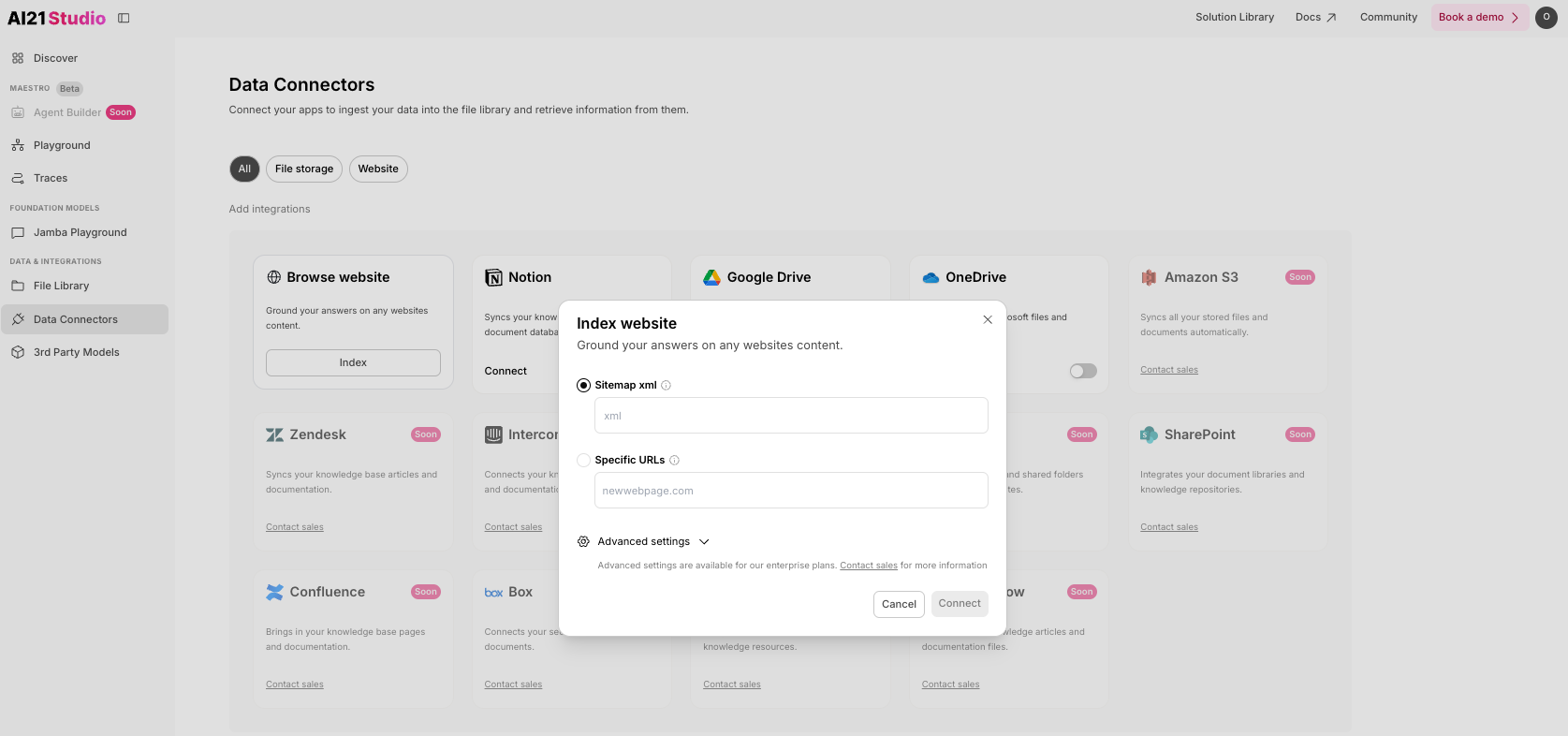This screenshot has width=1568, height=736.
Task: Click the 3rd Party Models cube icon
Action: (x=18, y=352)
